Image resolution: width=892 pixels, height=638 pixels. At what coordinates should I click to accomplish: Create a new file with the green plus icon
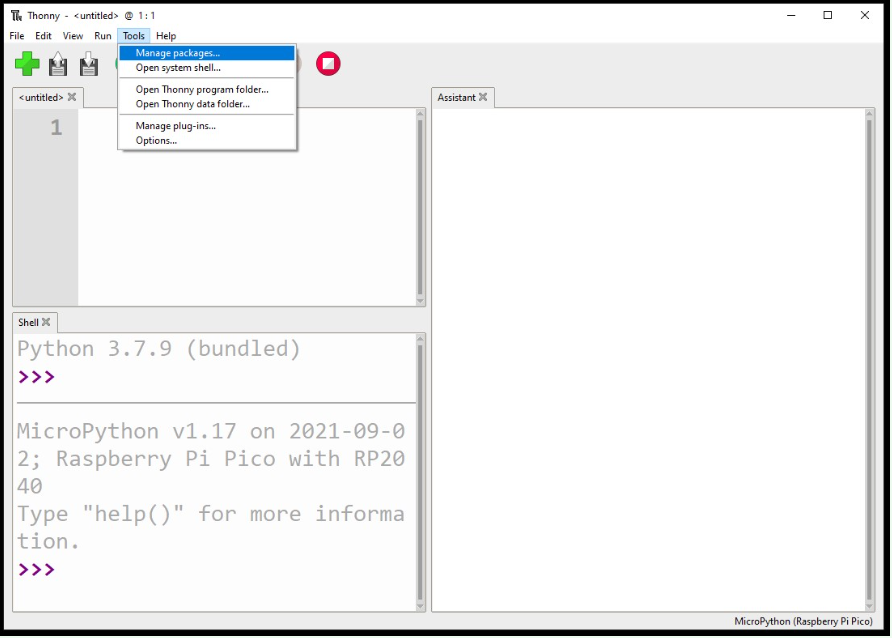click(26, 63)
